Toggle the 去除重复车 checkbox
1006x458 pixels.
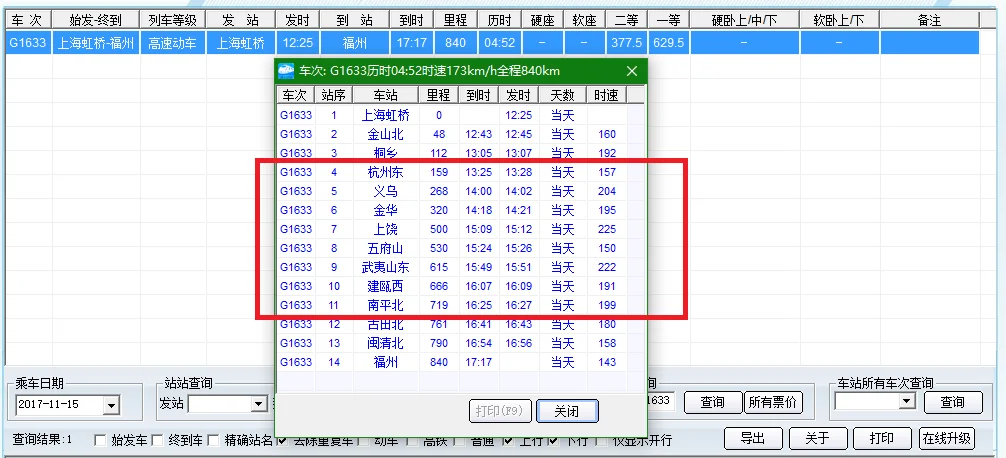coord(282,440)
